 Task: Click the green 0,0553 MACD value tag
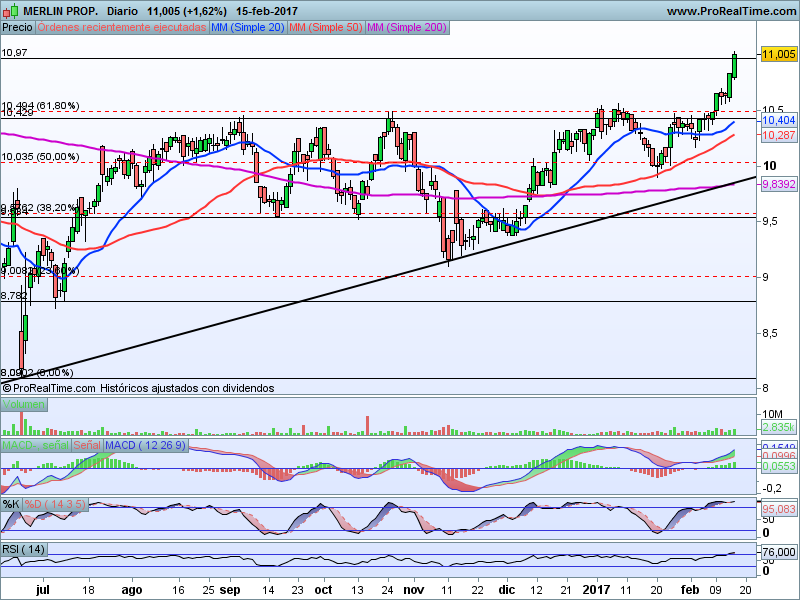click(779, 466)
